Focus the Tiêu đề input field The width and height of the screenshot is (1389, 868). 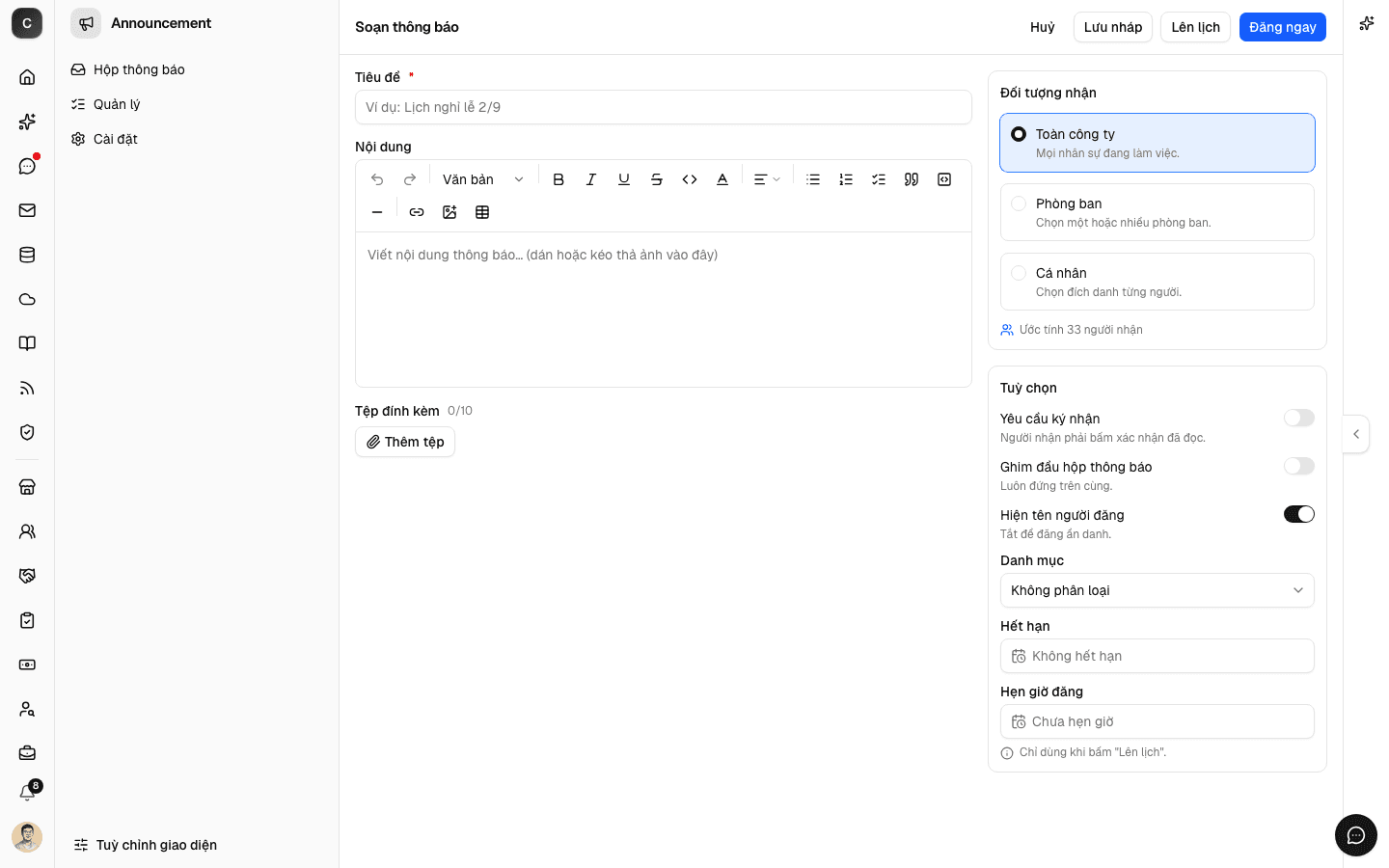pyautogui.click(x=664, y=107)
